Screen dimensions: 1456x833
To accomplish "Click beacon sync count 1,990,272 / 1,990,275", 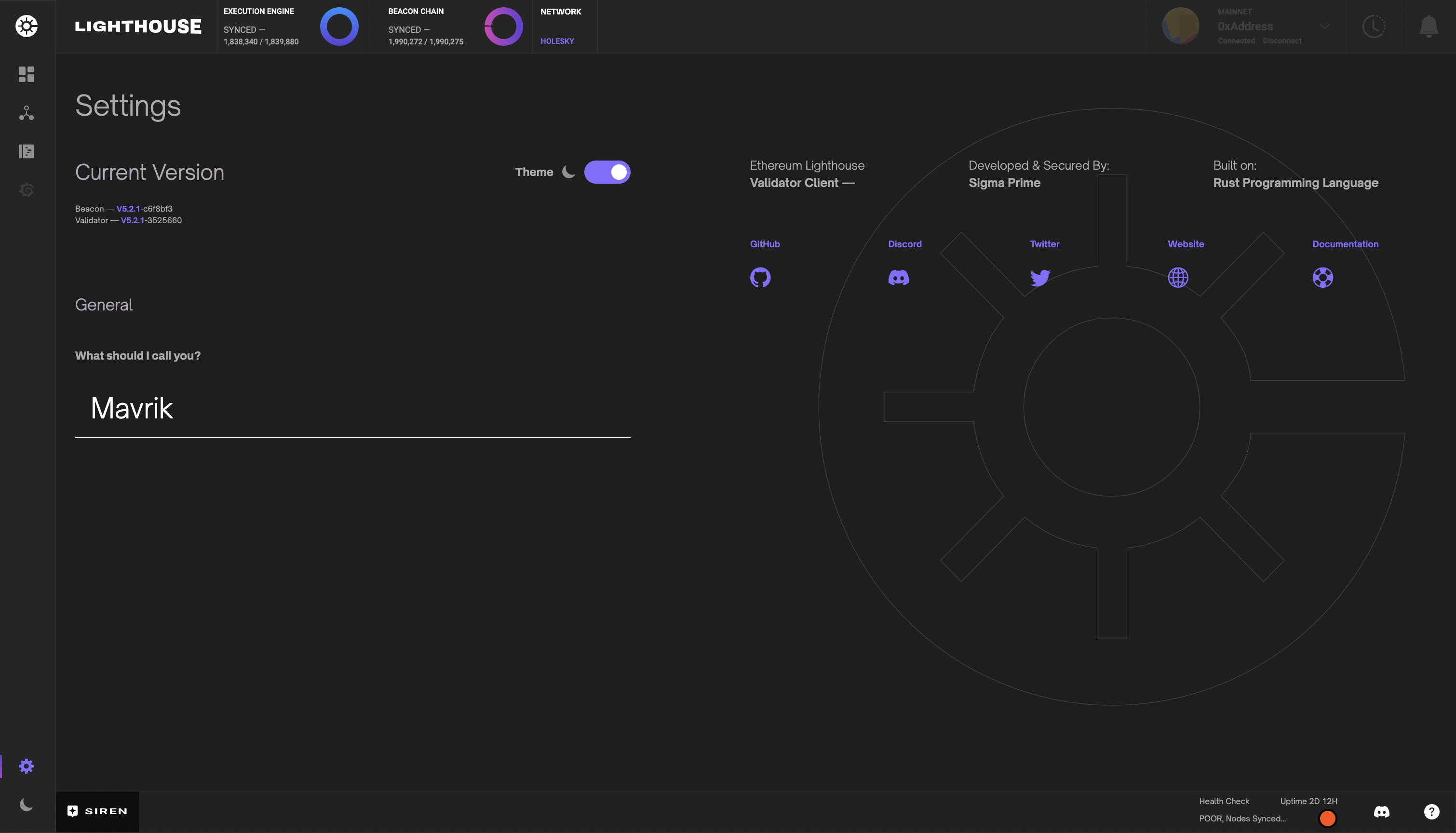I will pos(426,42).
